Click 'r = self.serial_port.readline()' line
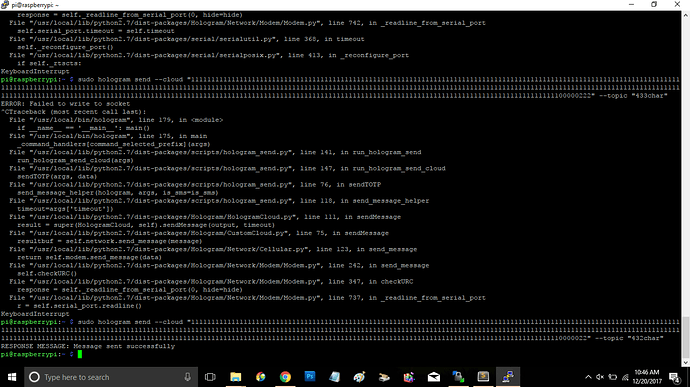This screenshot has width=690, height=387. coord(79,306)
